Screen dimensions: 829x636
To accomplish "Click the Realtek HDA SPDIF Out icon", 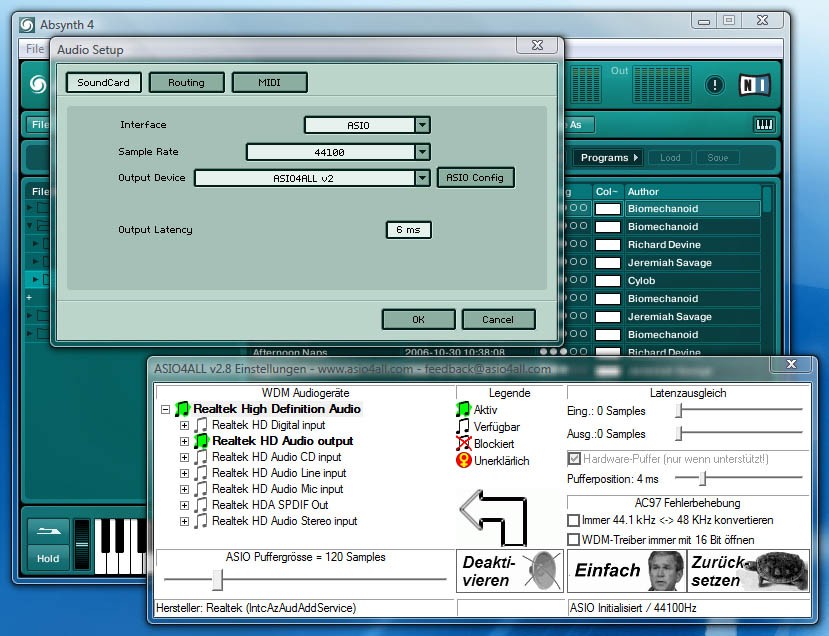I will click(x=201, y=505).
